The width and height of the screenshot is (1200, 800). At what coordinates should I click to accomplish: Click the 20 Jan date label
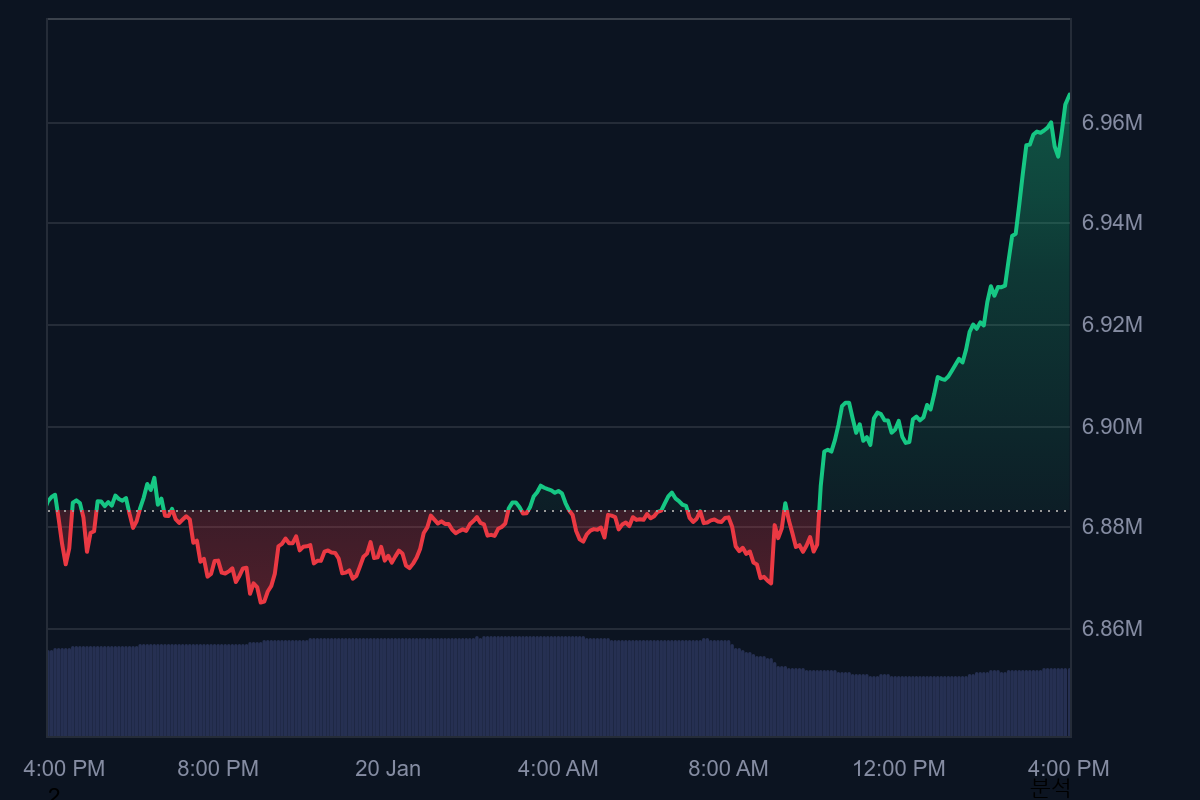coord(388,769)
